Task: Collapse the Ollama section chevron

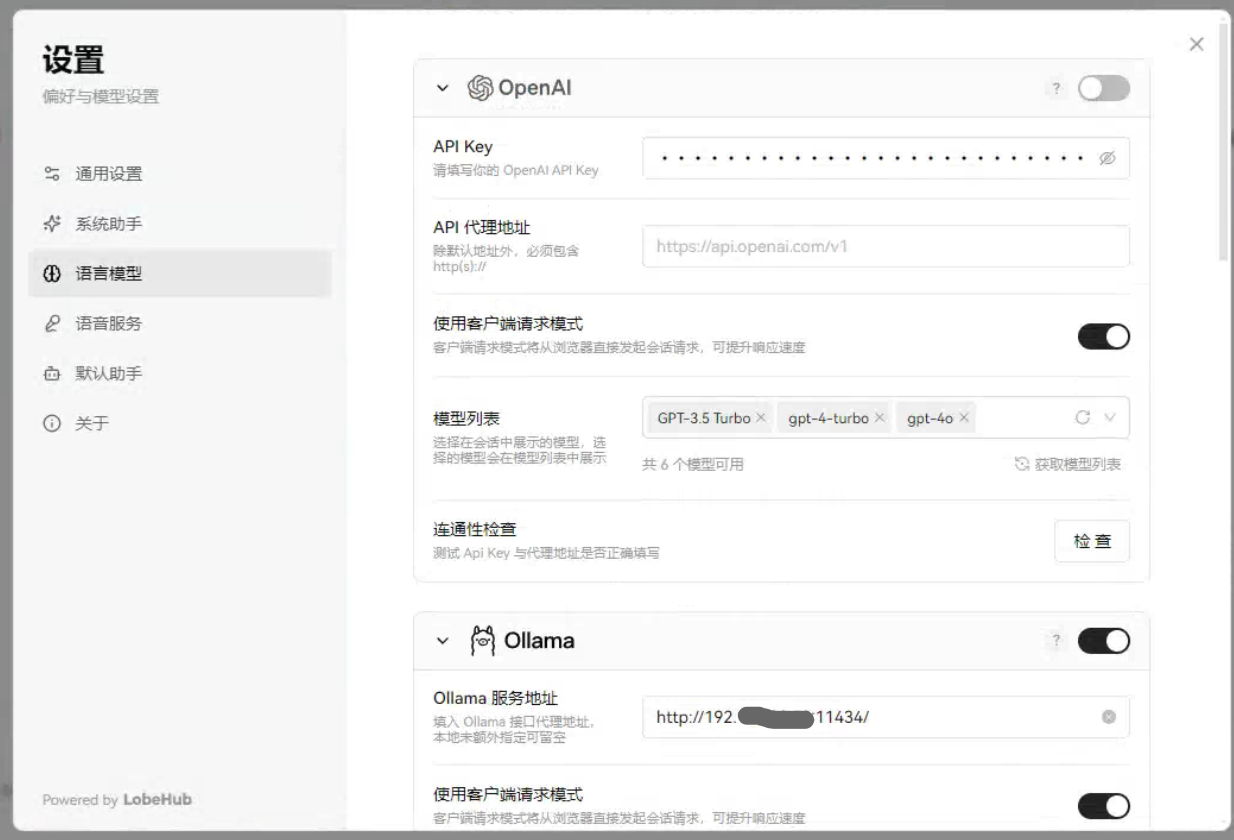Action: point(443,641)
